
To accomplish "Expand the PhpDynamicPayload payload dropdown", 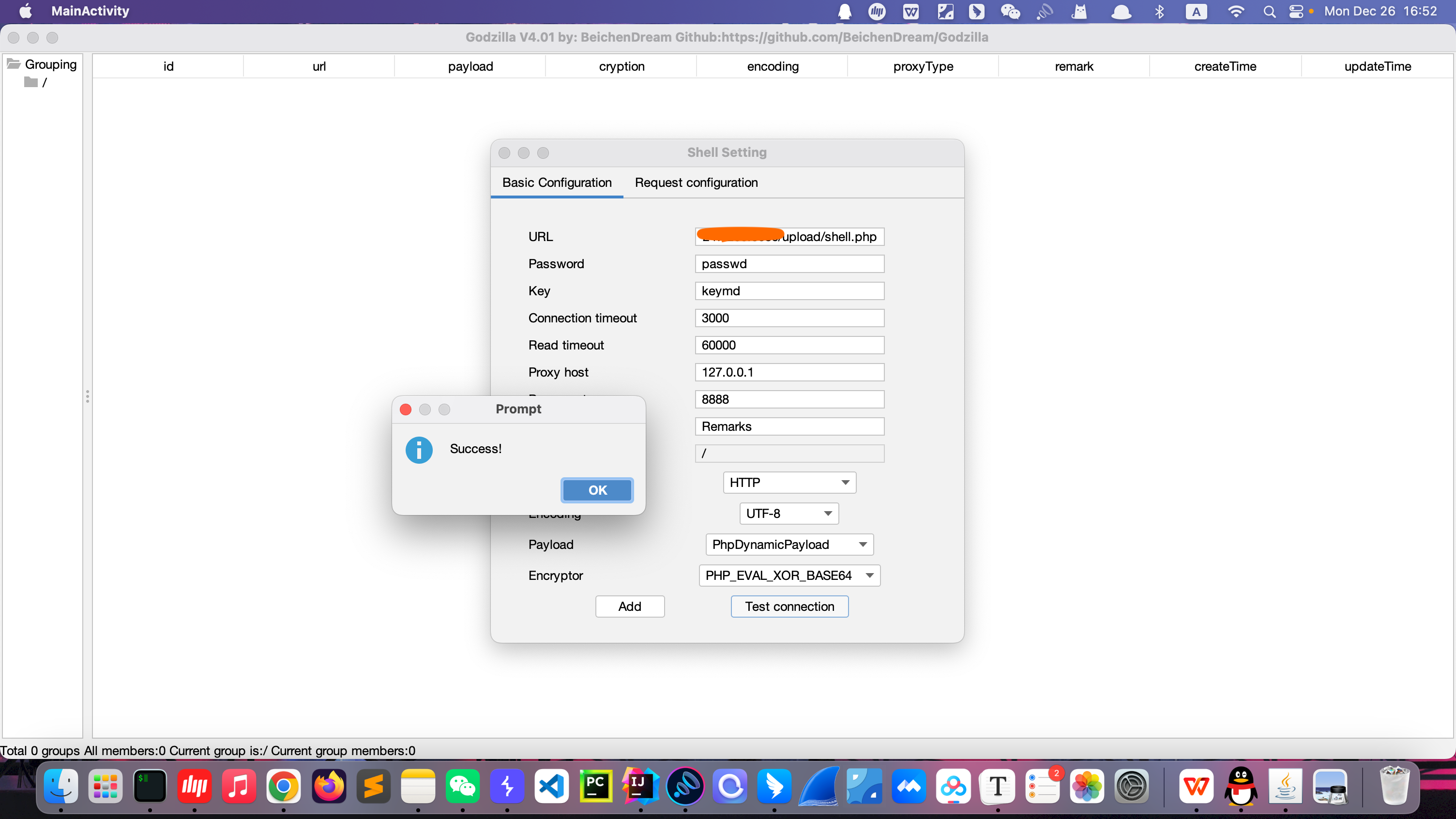I will pyautogui.click(x=789, y=544).
